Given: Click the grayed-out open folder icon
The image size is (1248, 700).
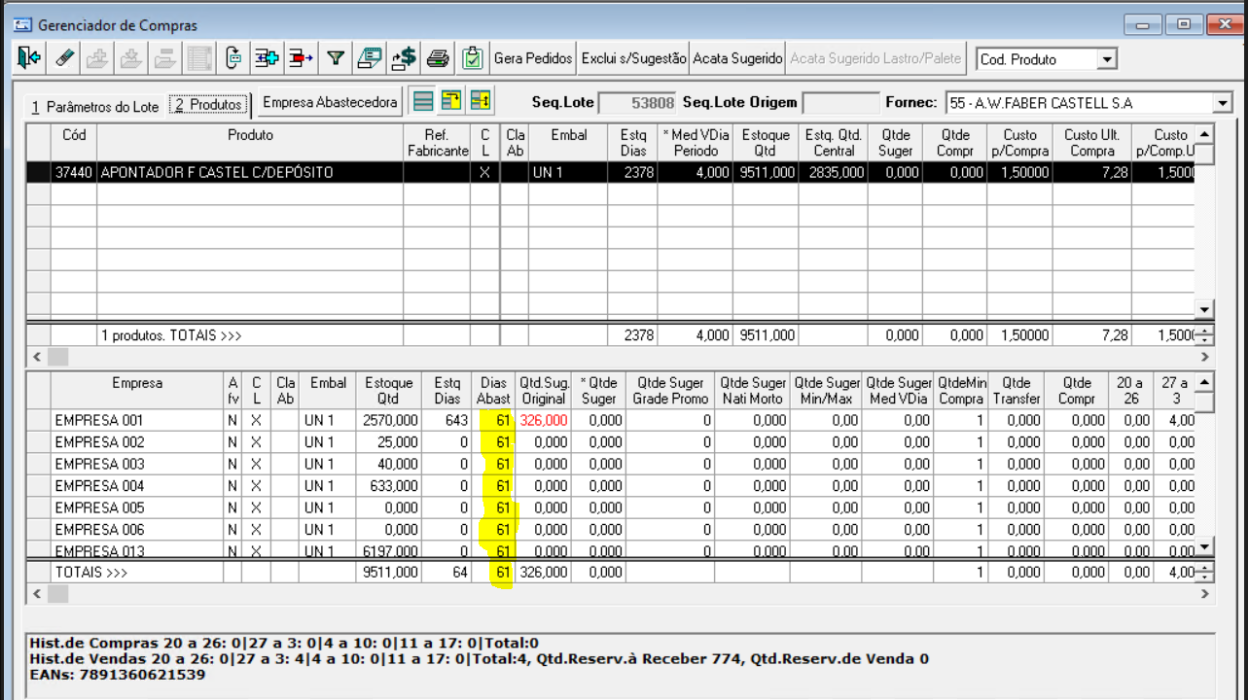Looking at the screenshot, I should [165, 59].
